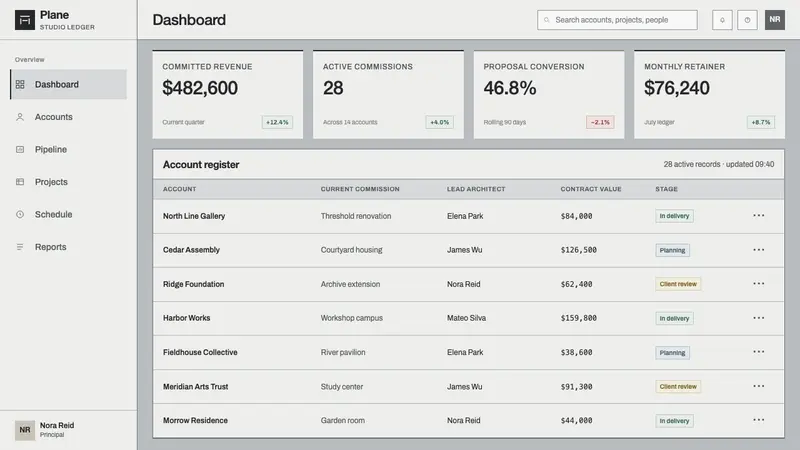Click Client review badge for Meridian Arts Trust
Image resolution: width=800 pixels, height=450 pixels.
point(678,387)
